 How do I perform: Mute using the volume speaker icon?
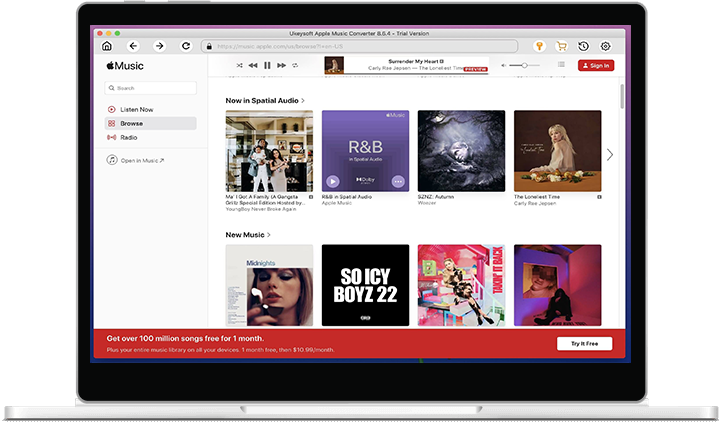pyautogui.click(x=504, y=65)
